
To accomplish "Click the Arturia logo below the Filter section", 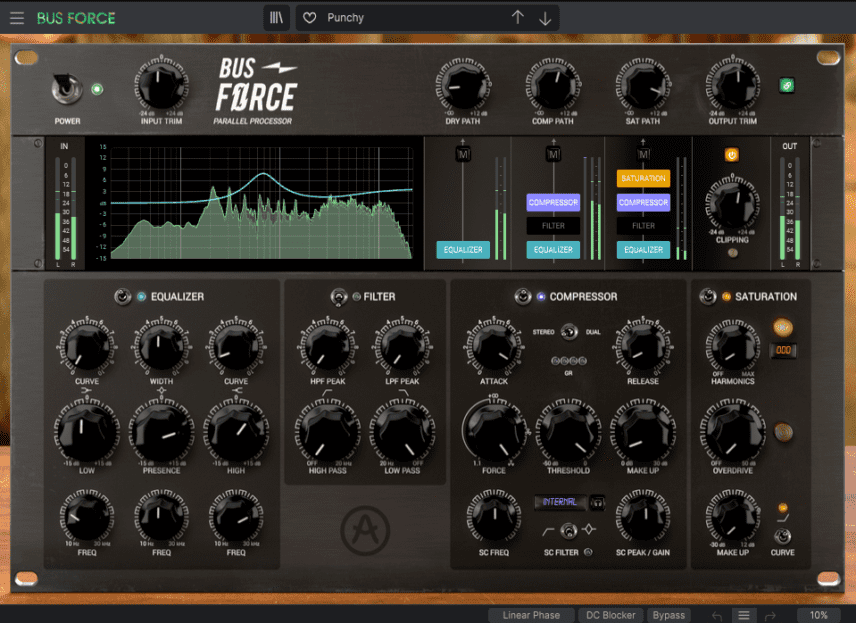I will 365,530.
